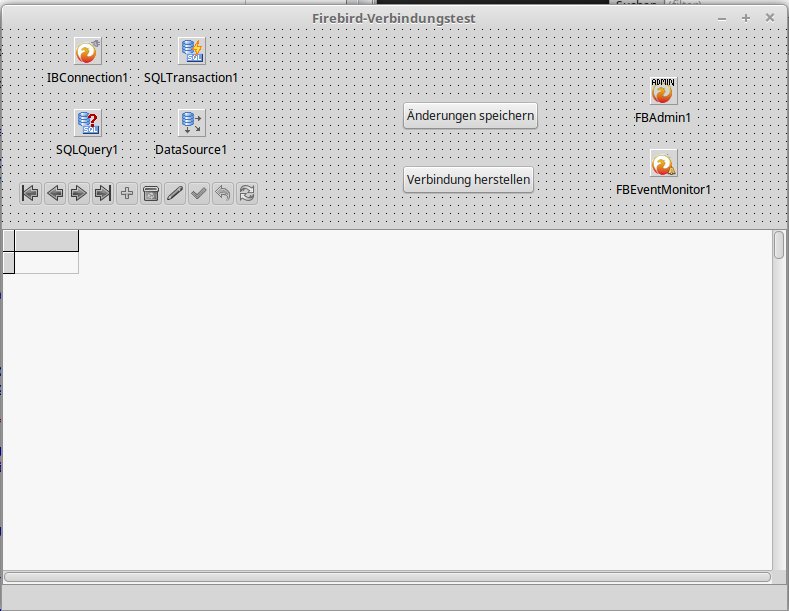This screenshot has height=611, width=789.
Task: Post changes with the checkmark button
Action: [199, 193]
